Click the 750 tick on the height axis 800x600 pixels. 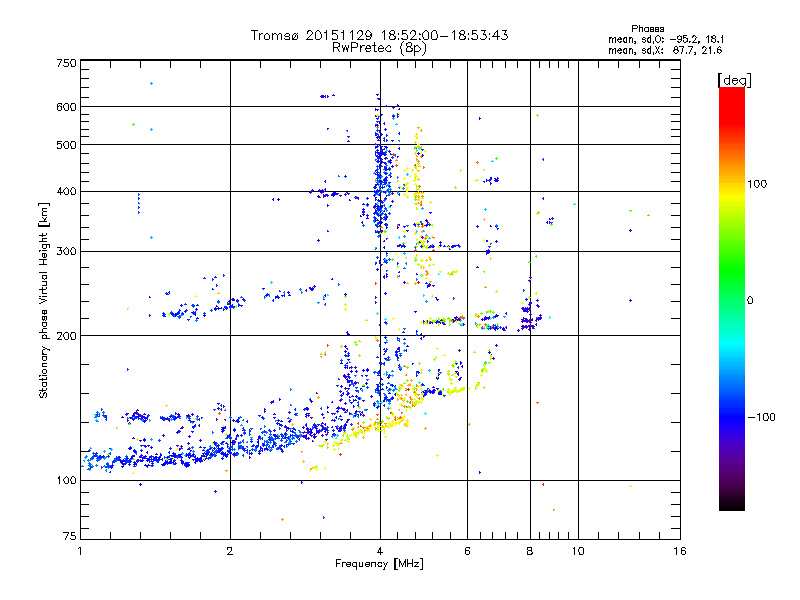(67, 63)
